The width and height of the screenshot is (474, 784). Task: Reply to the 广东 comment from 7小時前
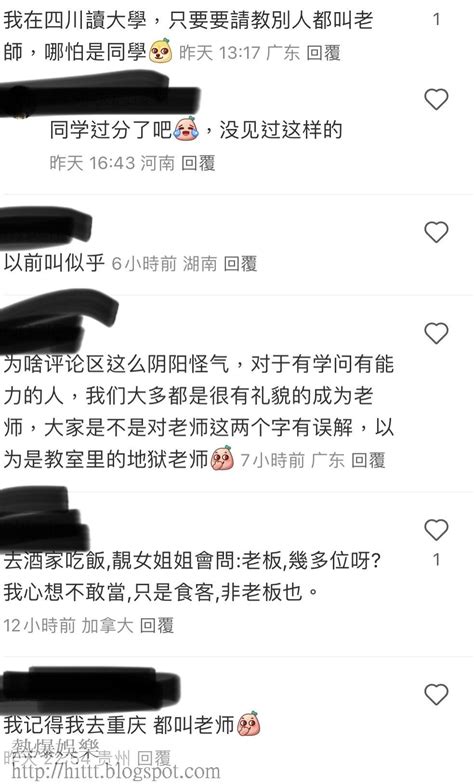pos(368,460)
